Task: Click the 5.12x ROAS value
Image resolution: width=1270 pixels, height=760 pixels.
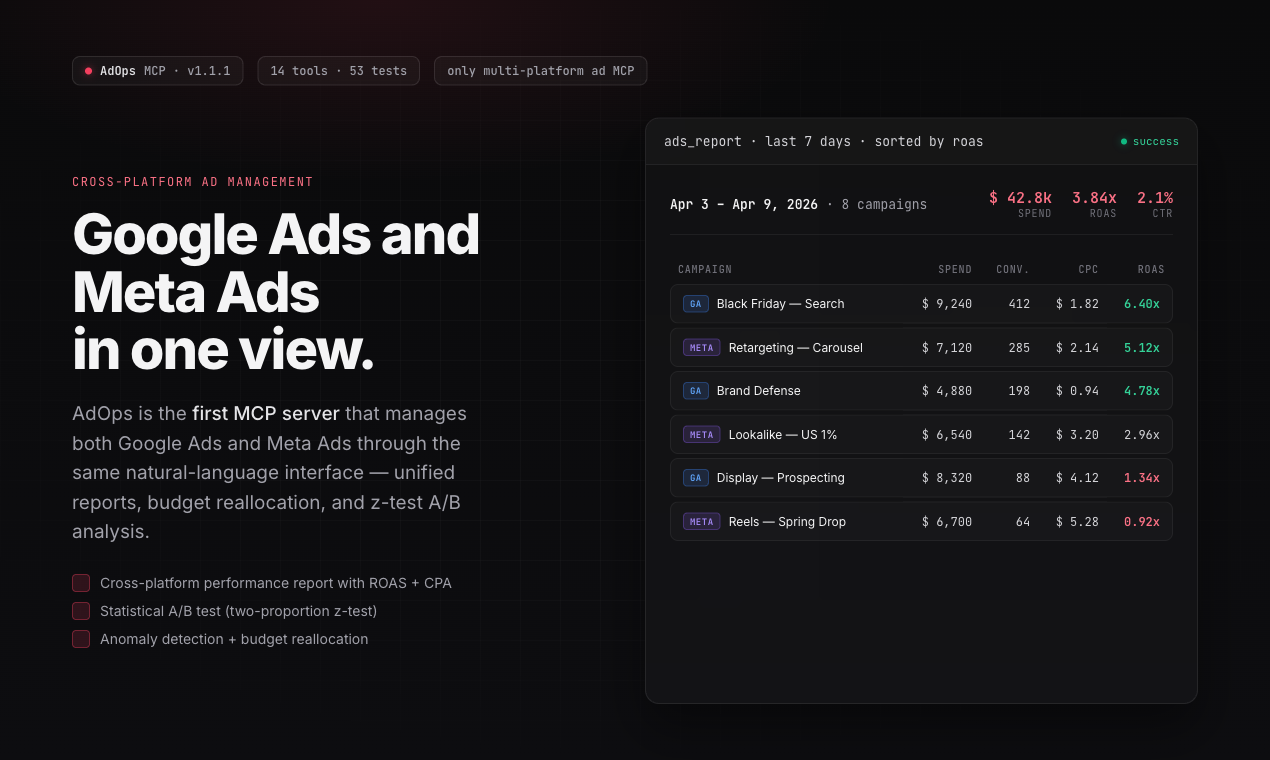Action: pyautogui.click(x=1142, y=348)
